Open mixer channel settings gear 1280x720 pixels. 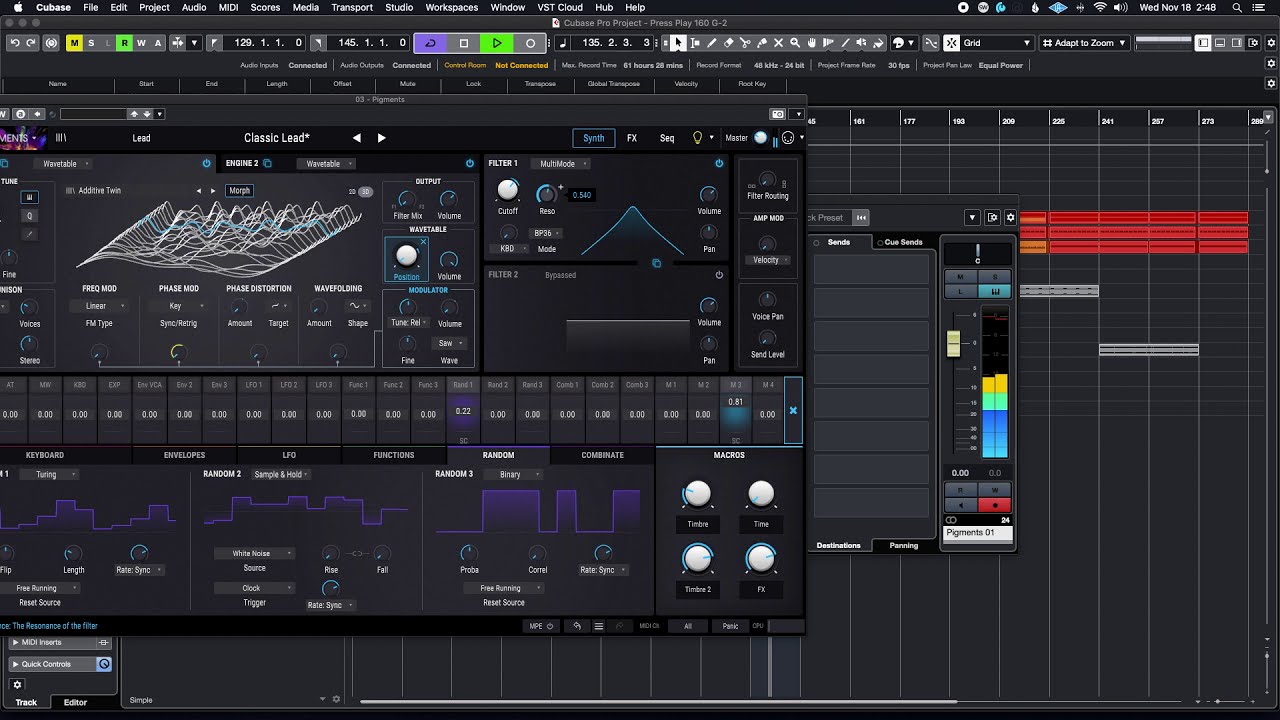tap(1010, 217)
